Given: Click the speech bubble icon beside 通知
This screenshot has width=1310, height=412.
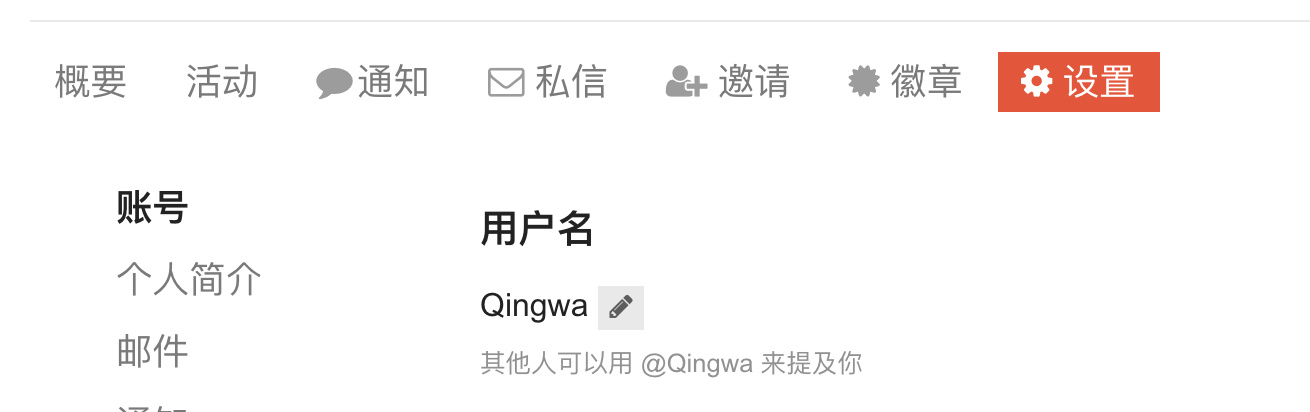Looking at the screenshot, I should (334, 83).
